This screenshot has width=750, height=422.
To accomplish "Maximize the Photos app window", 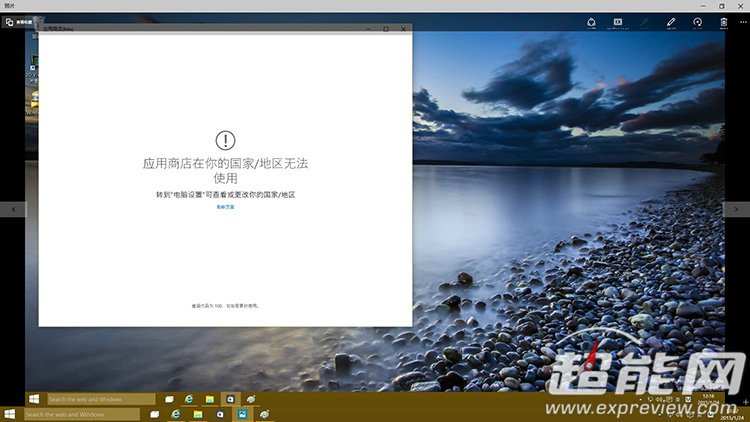I will pyautogui.click(x=722, y=5).
